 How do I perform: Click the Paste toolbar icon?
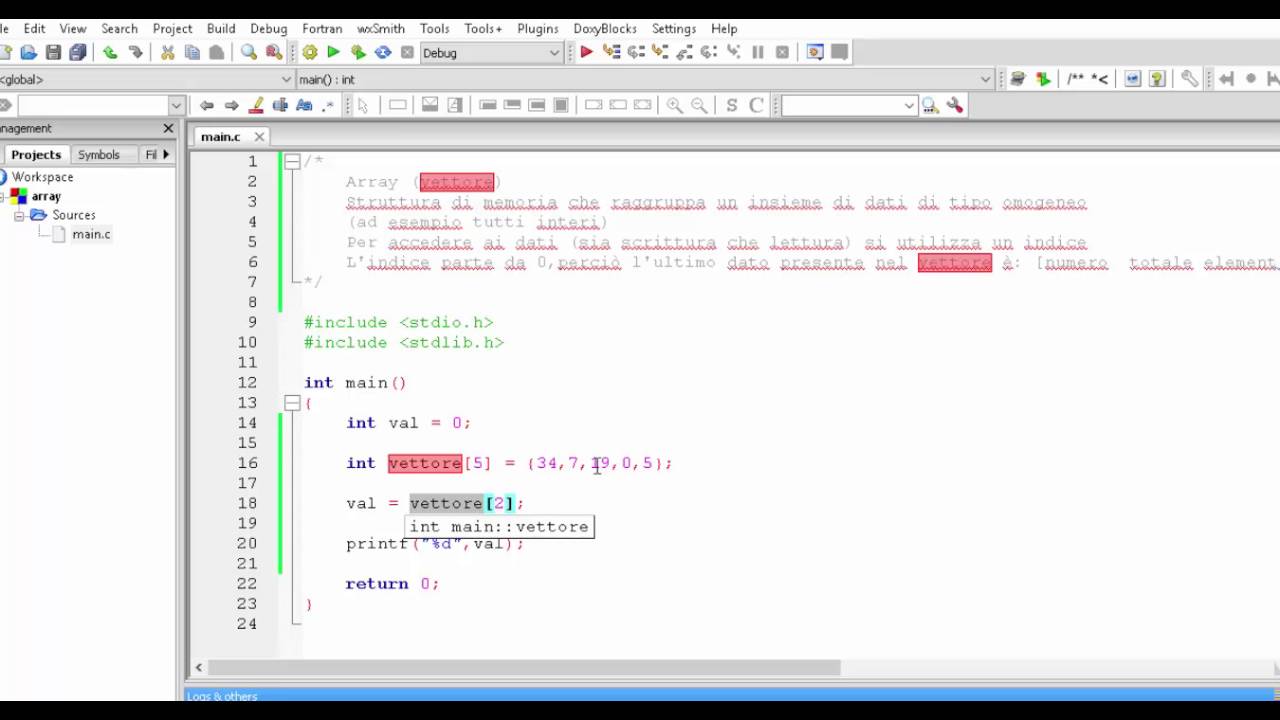(x=216, y=53)
